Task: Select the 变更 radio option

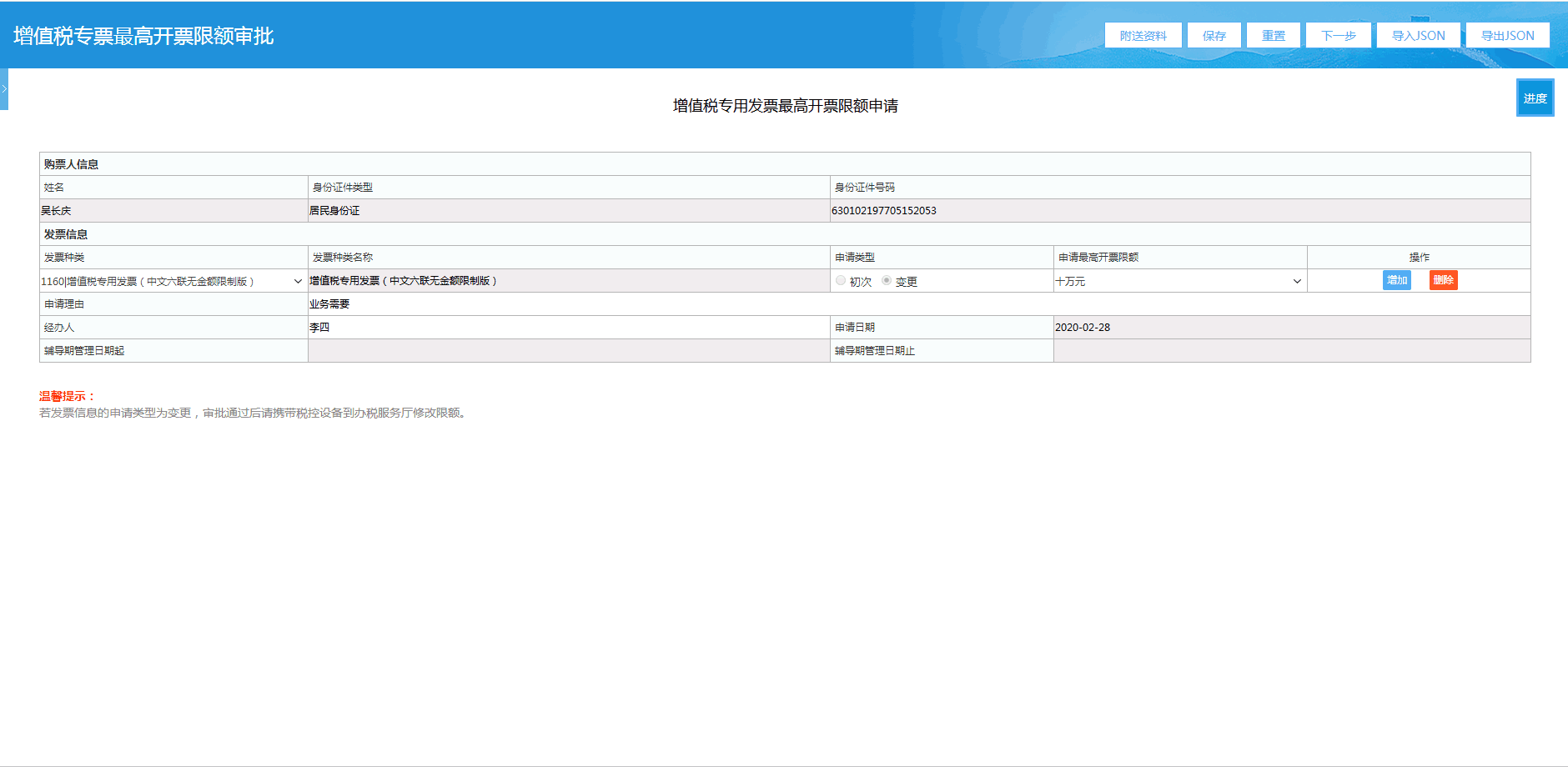Action: coord(887,281)
